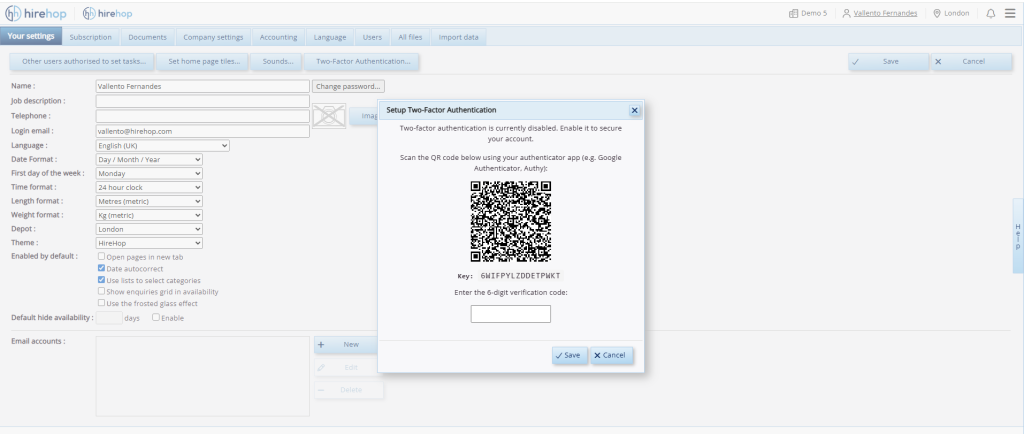Open the Date Format dropdown
Viewport: 1024px width, 434px height.
(149, 159)
